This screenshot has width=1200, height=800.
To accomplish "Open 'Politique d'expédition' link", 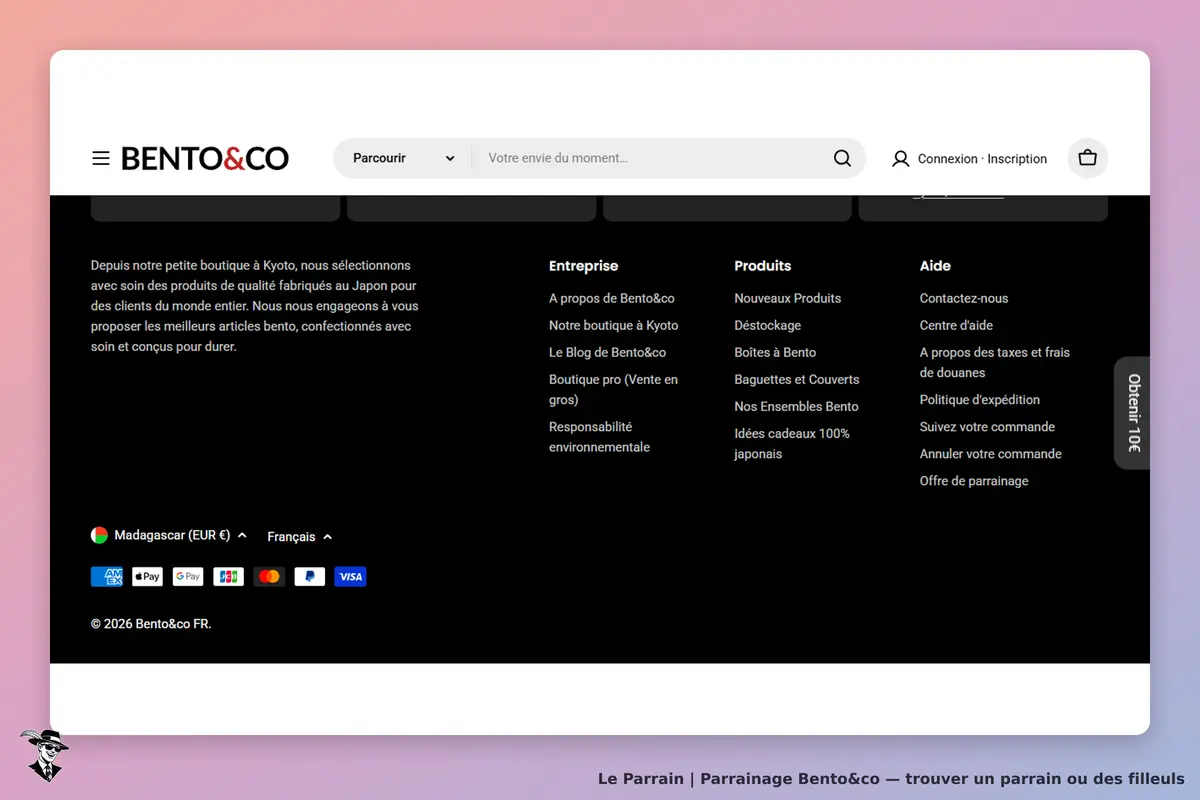I will 980,399.
